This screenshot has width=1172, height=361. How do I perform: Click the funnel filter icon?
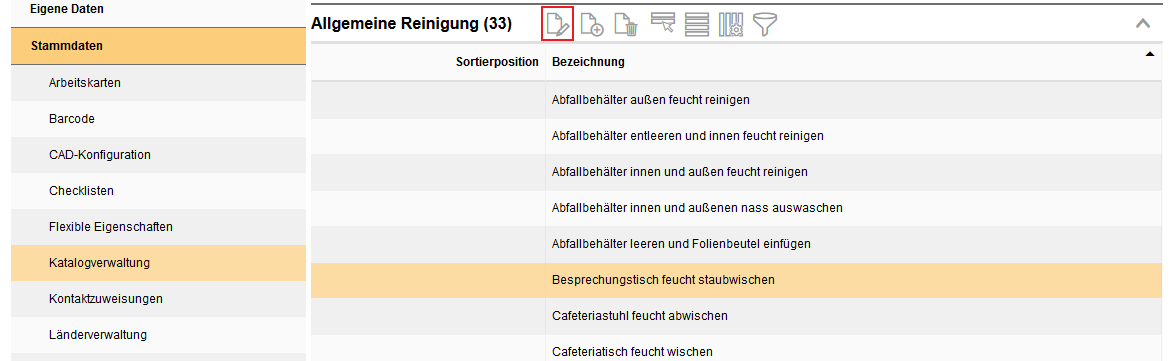pyautogui.click(x=765, y=25)
